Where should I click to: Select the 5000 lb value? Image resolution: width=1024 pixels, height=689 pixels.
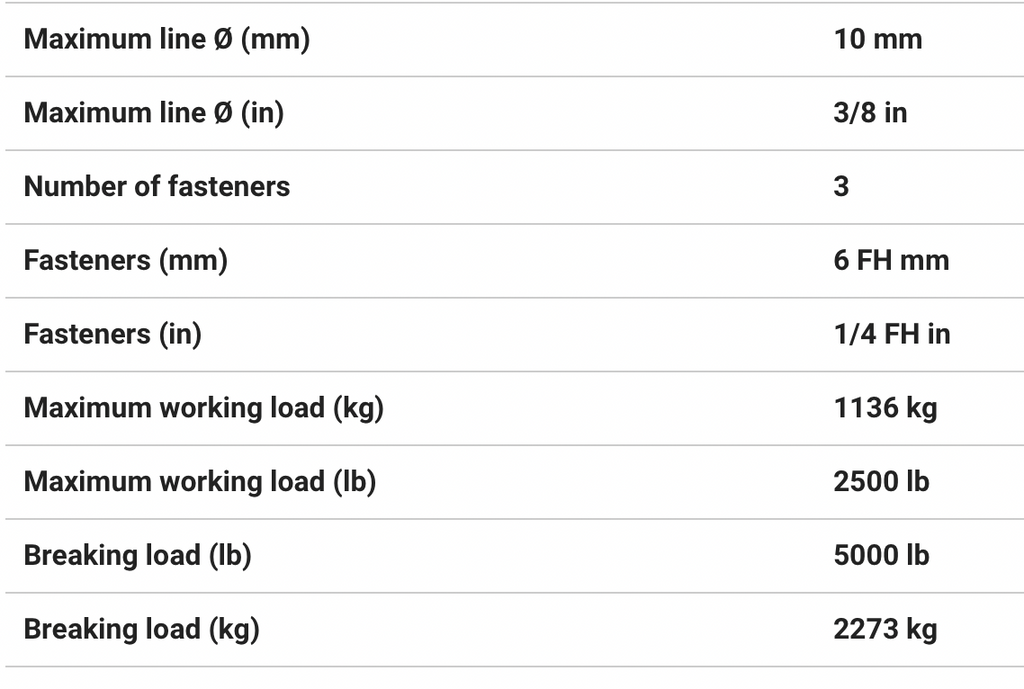coord(881,556)
